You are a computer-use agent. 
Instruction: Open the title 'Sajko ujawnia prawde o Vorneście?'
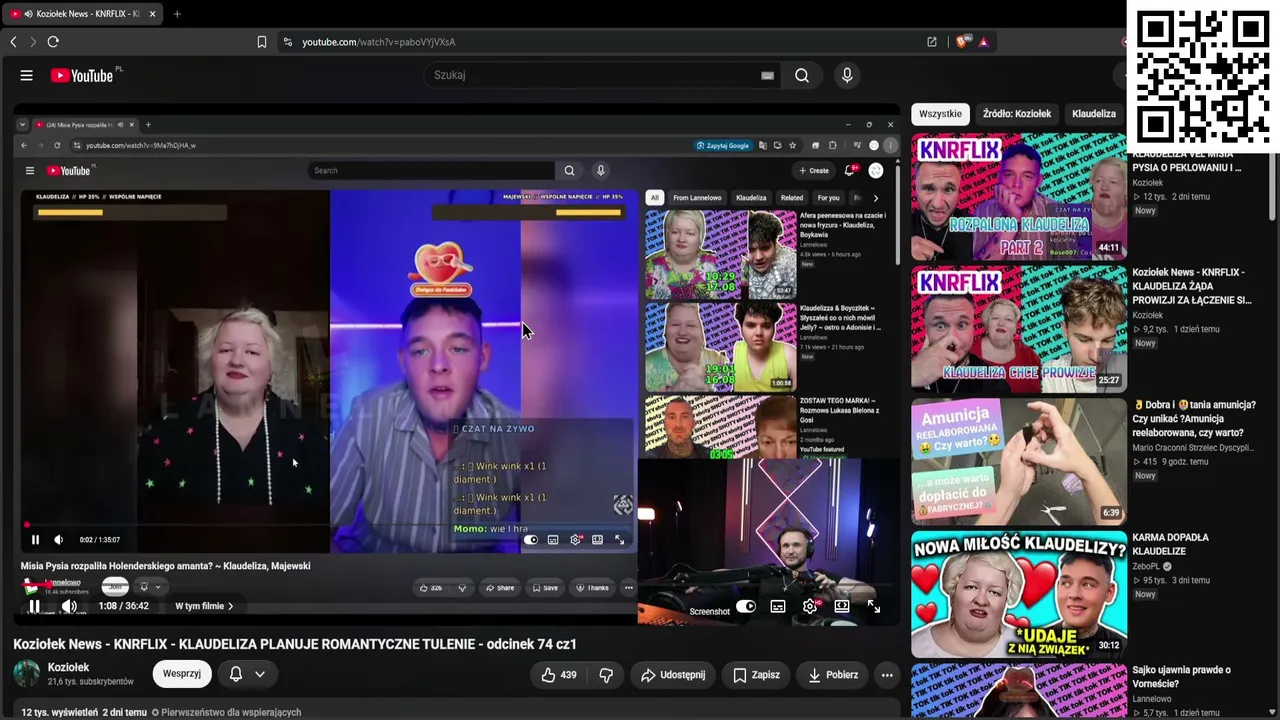pos(1181,677)
